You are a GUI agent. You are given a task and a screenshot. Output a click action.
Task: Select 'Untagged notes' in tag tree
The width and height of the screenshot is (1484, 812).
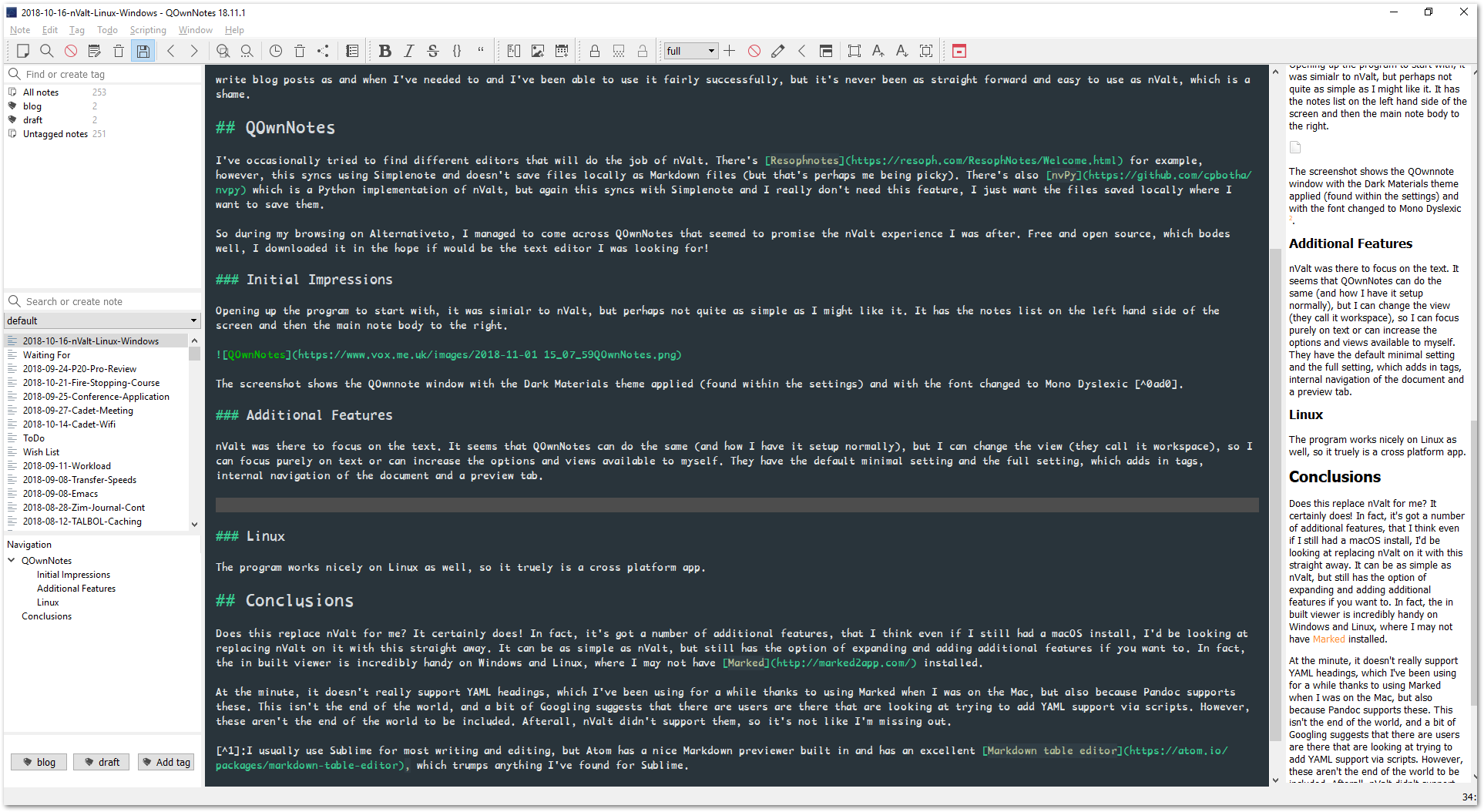pos(55,134)
